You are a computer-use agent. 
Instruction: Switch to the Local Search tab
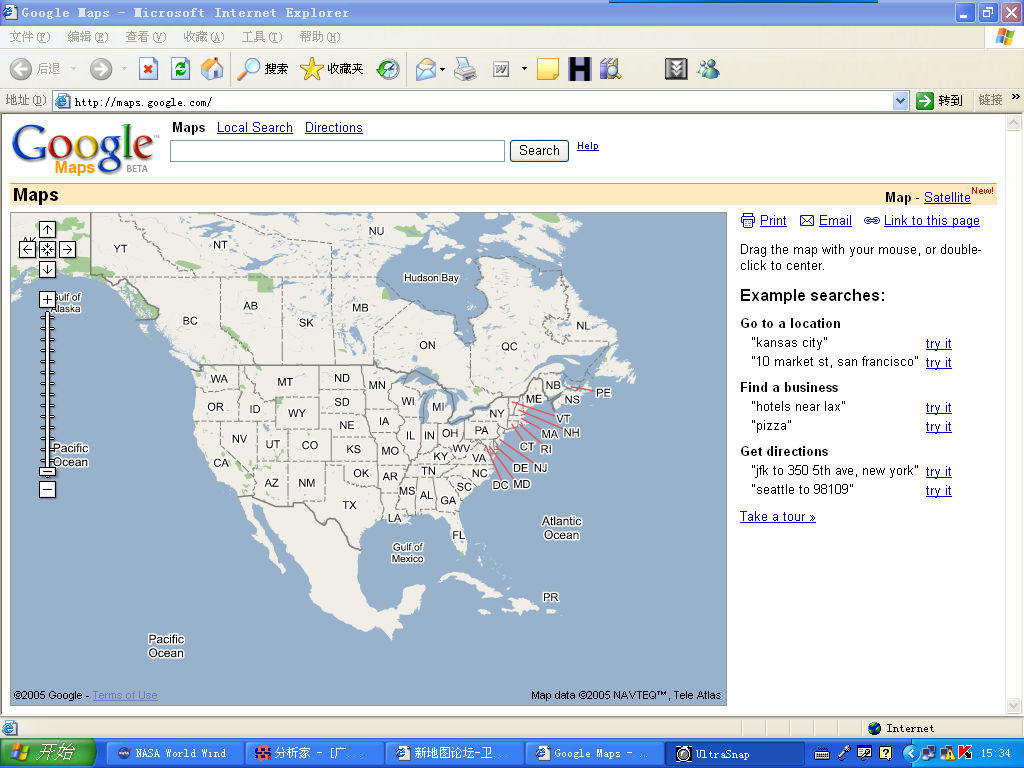pyautogui.click(x=254, y=128)
